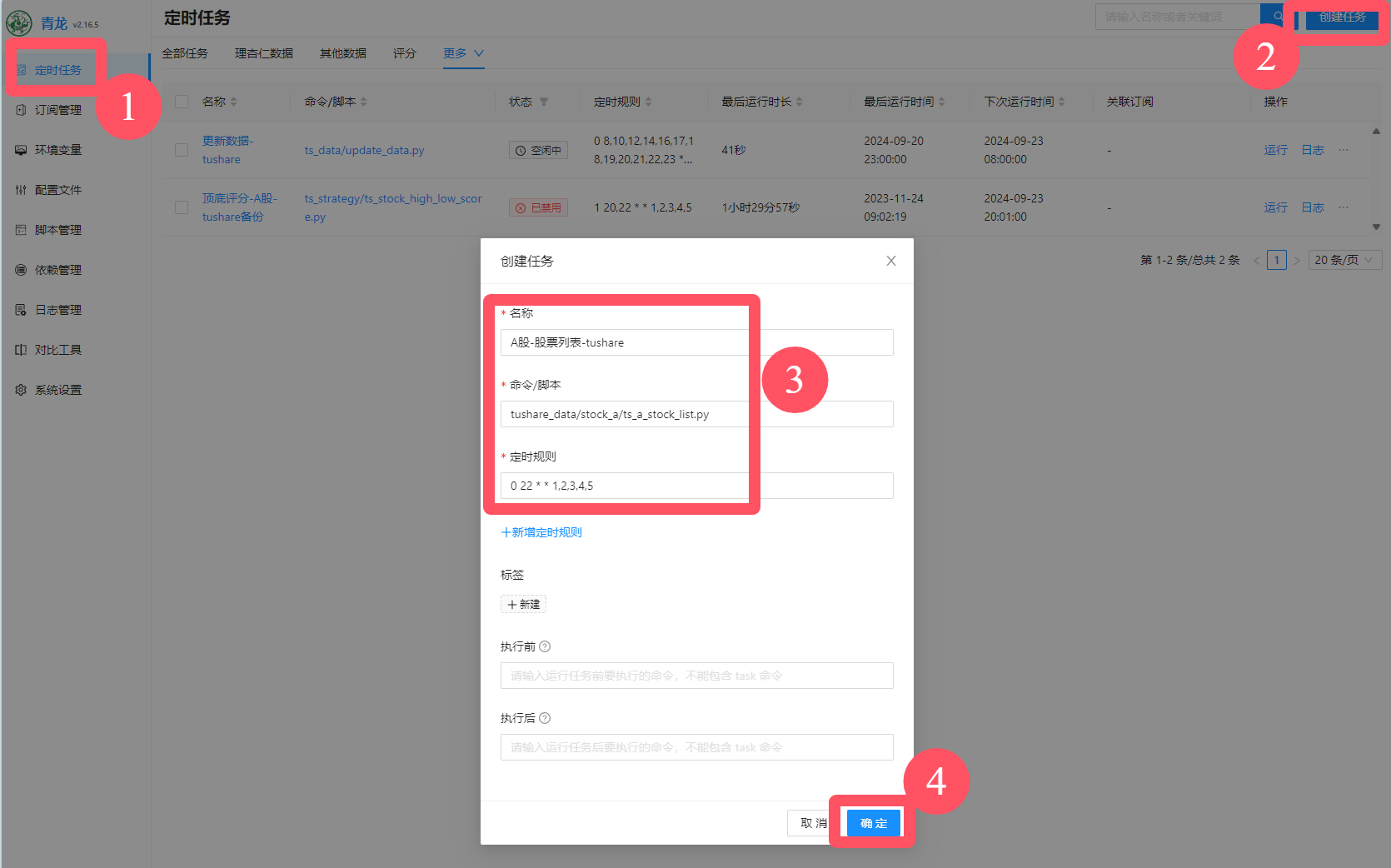Click the 订阅管理 sidebar icon
Screen dimensions: 1391x868
[21, 110]
